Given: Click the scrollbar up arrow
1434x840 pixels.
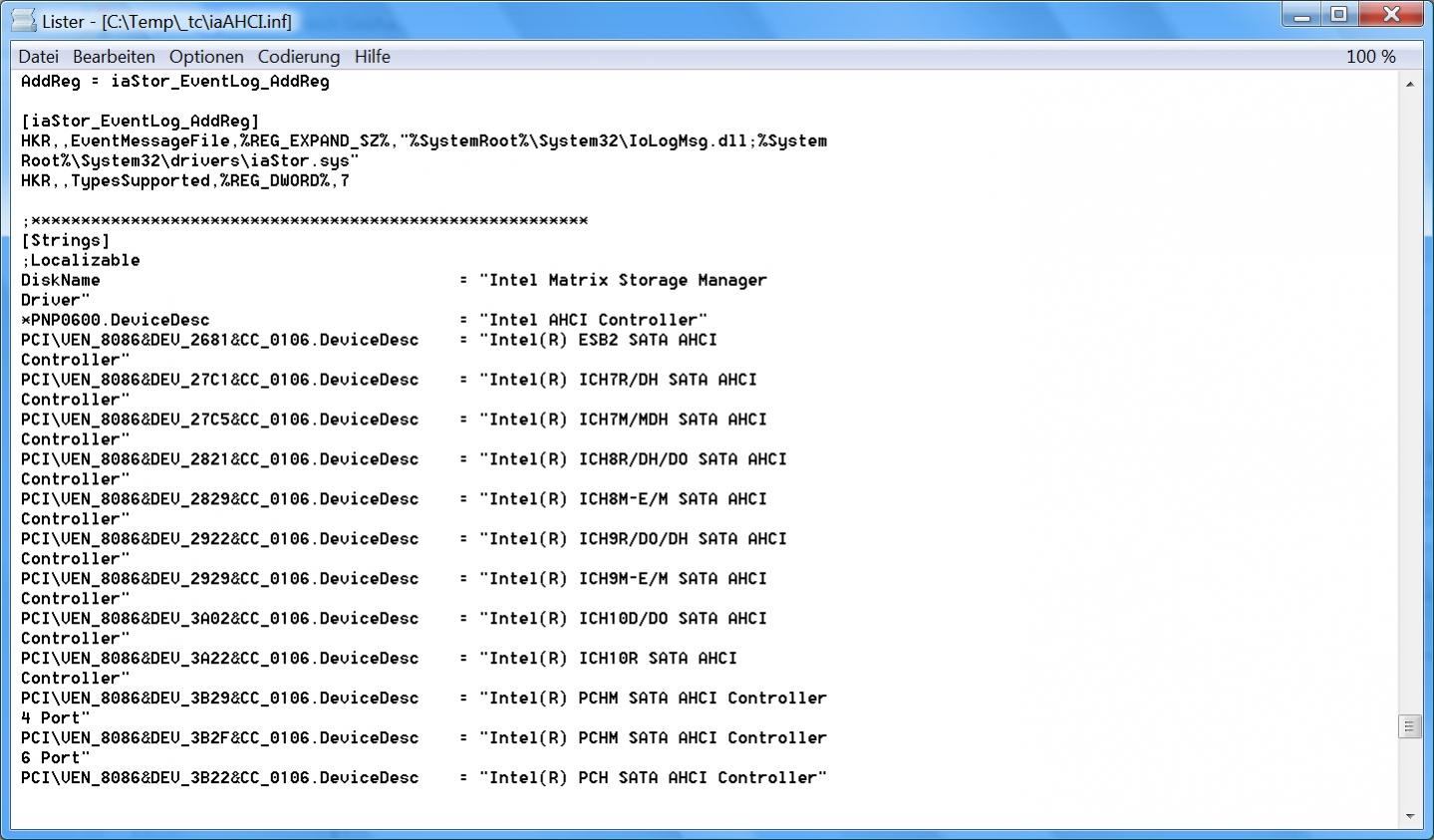Looking at the screenshot, I should (x=1409, y=84).
